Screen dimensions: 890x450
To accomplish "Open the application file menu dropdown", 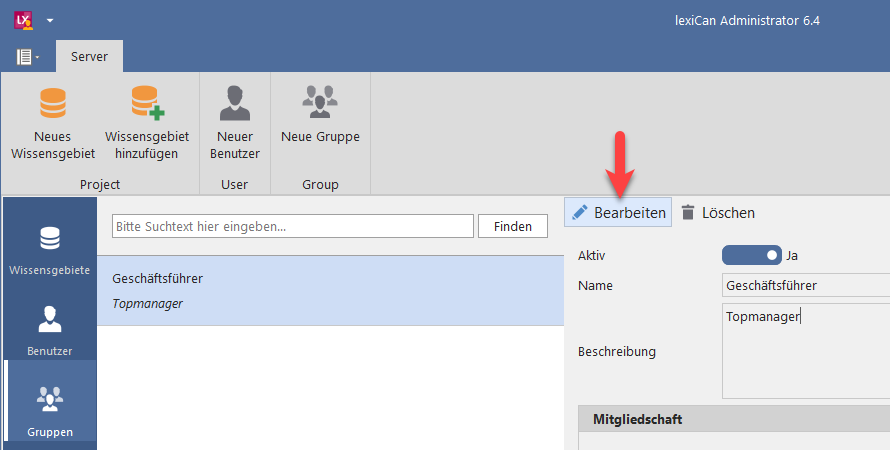I will pos(28,57).
